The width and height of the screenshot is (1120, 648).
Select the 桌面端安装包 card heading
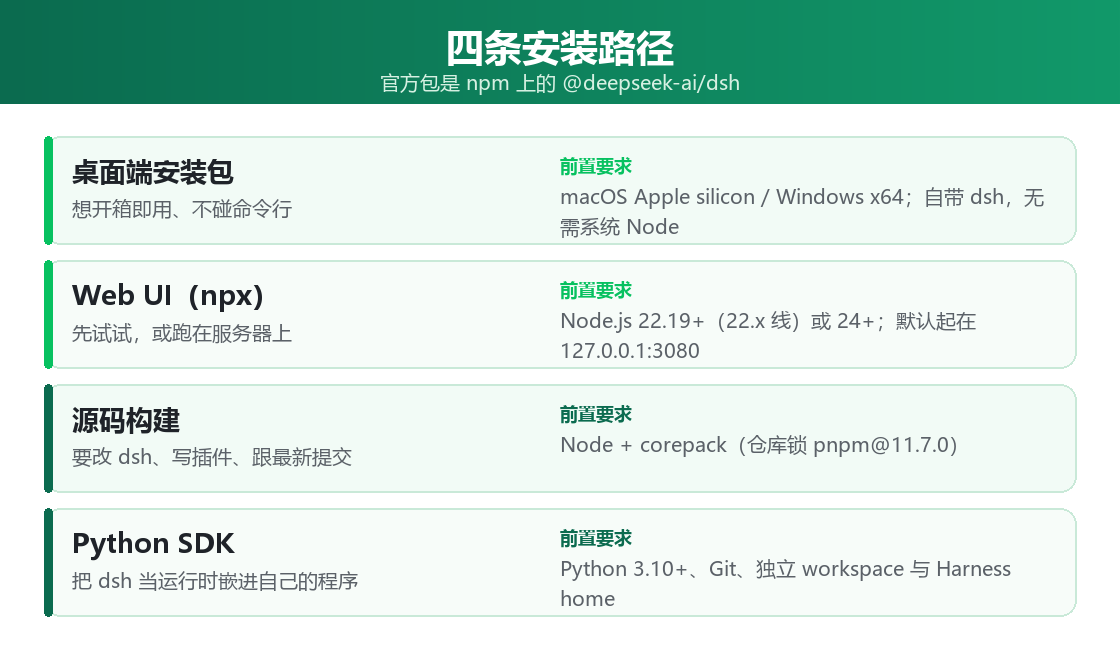point(153,172)
